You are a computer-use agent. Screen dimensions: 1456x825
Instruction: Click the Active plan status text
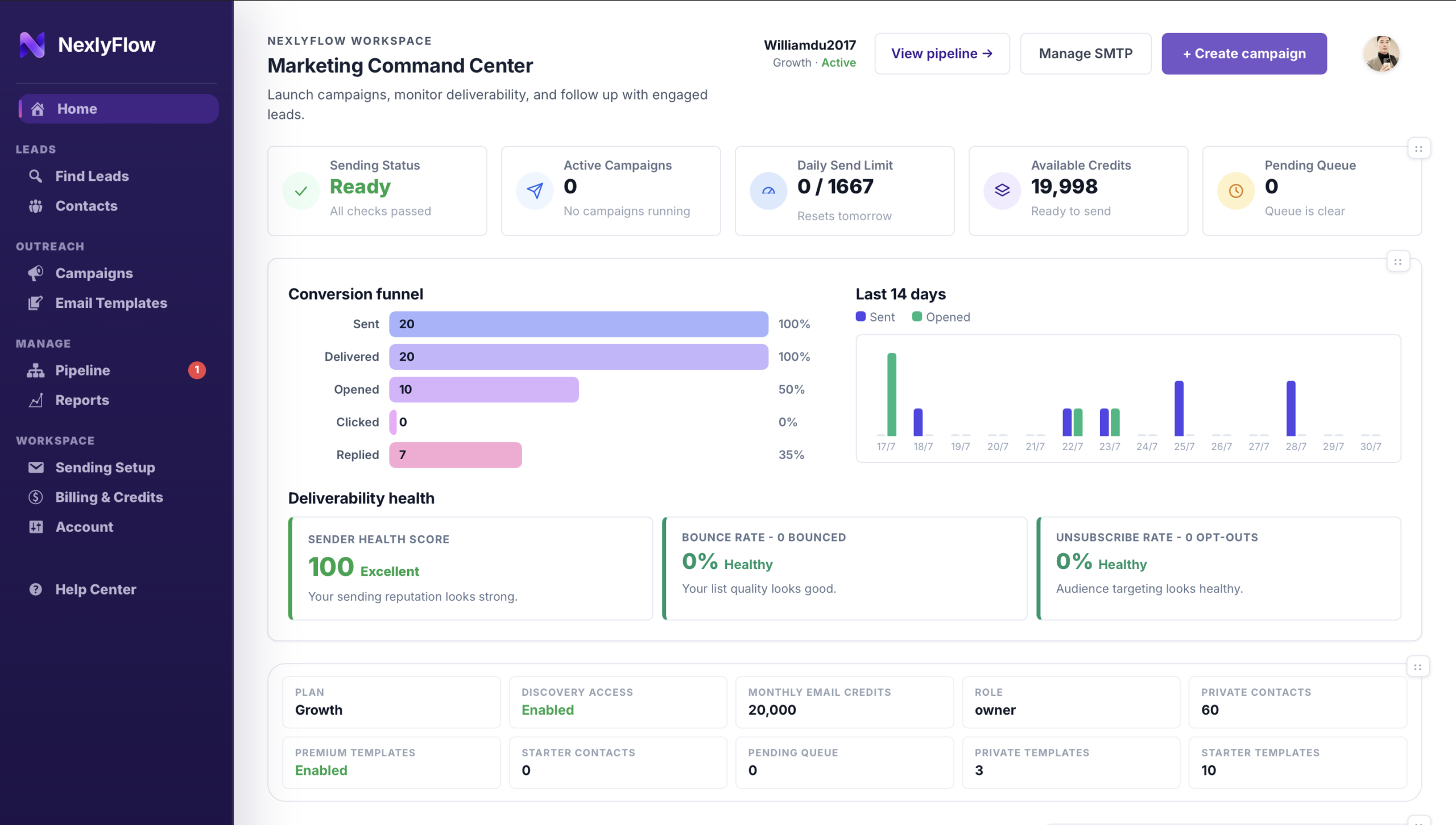click(x=838, y=63)
